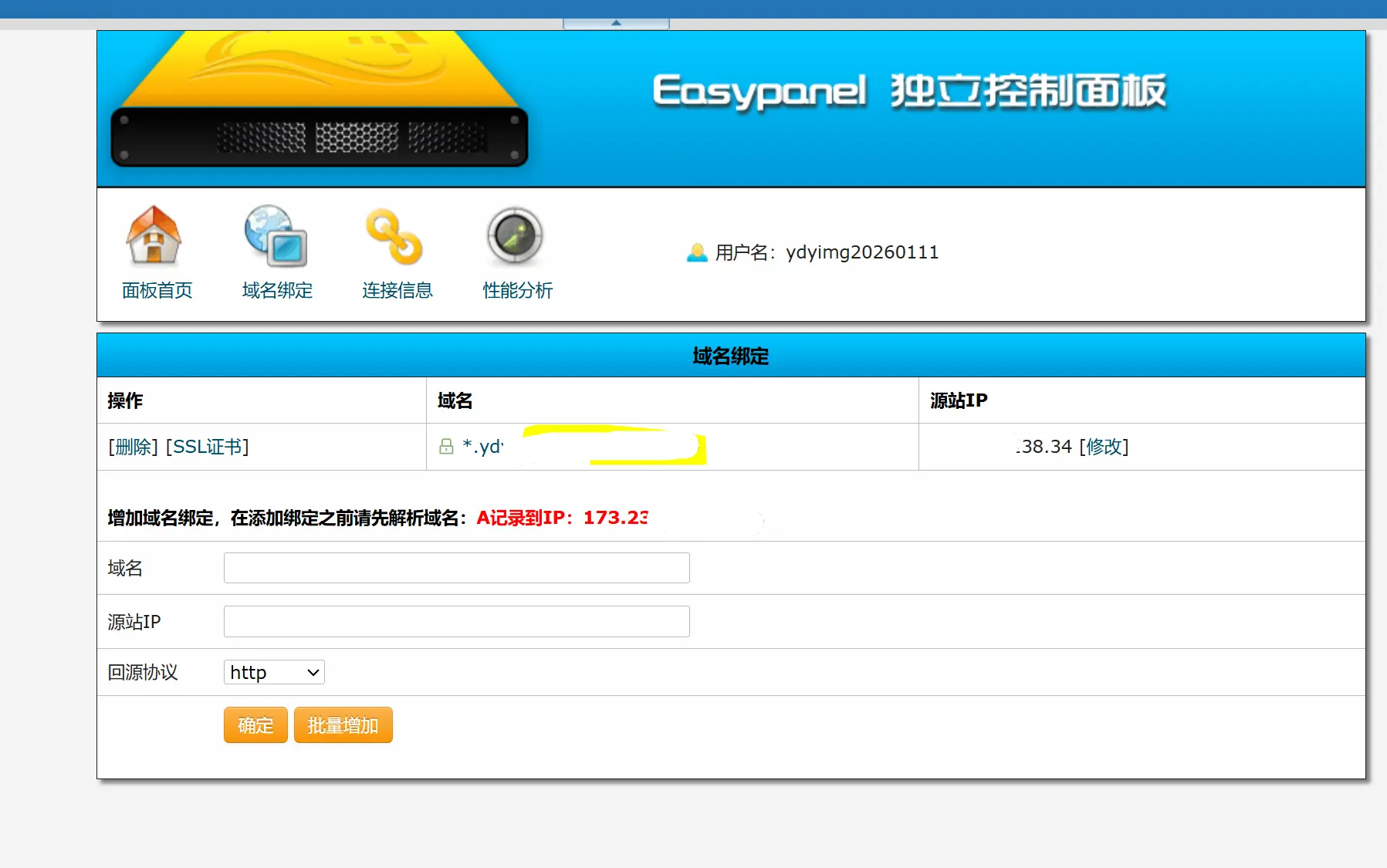Click the globe icon for domain binding
Image resolution: width=1387 pixels, height=868 pixels.
pyautogui.click(x=276, y=236)
